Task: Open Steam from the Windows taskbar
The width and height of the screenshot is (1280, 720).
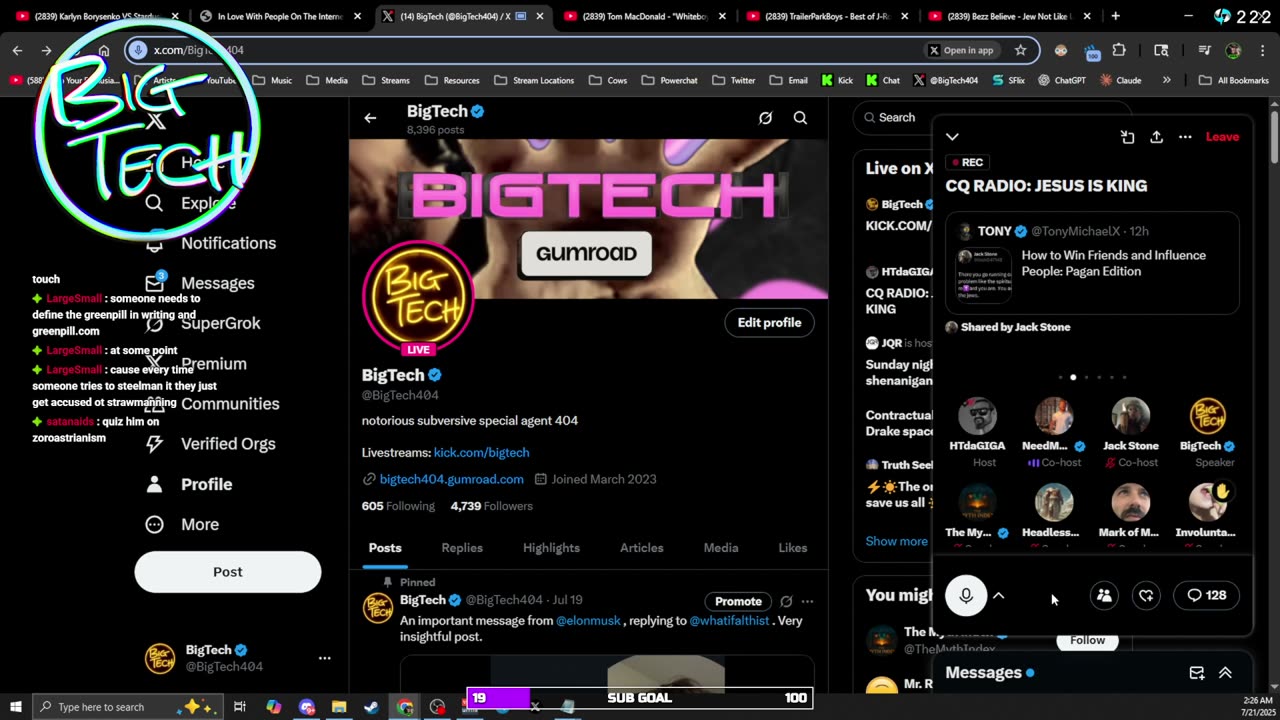Action: click(371, 707)
